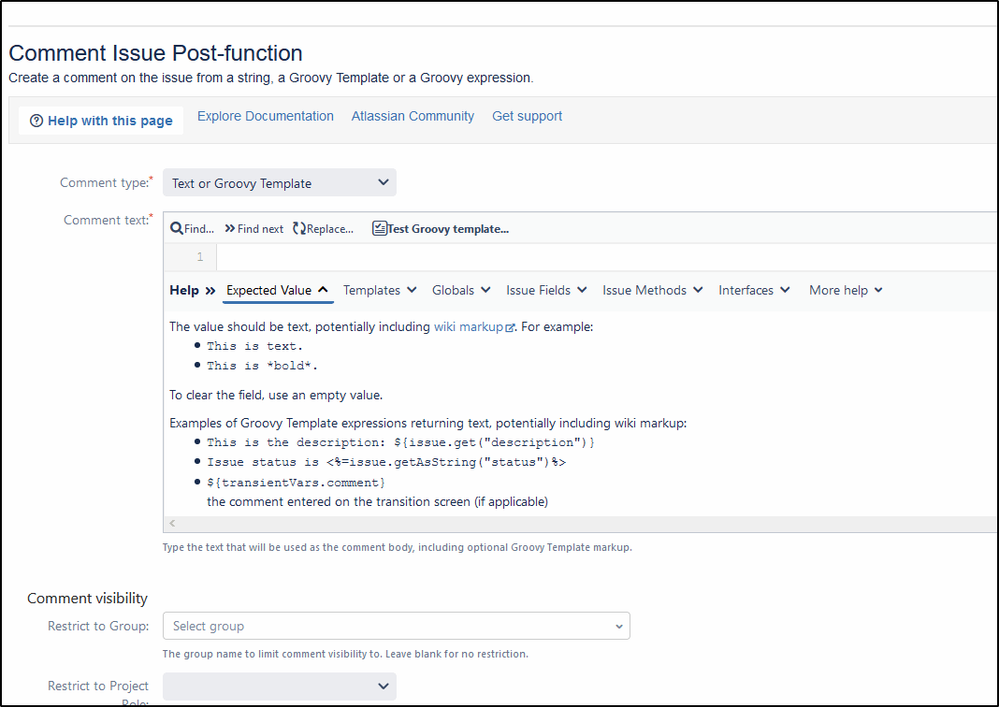Viewport: 999px width, 707px height.
Task: Visit the Explore Documentation link
Action: [x=265, y=116]
